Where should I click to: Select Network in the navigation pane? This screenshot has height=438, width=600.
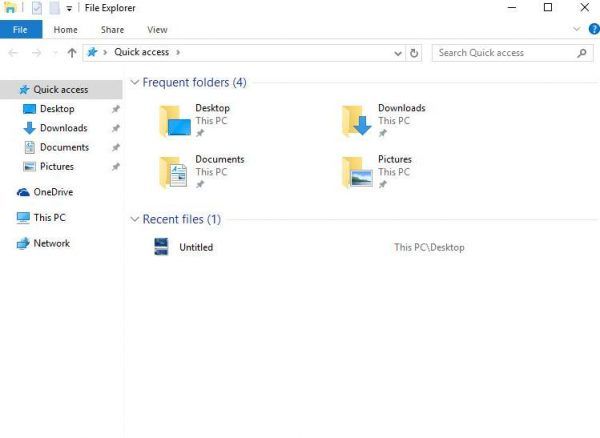[x=52, y=243]
